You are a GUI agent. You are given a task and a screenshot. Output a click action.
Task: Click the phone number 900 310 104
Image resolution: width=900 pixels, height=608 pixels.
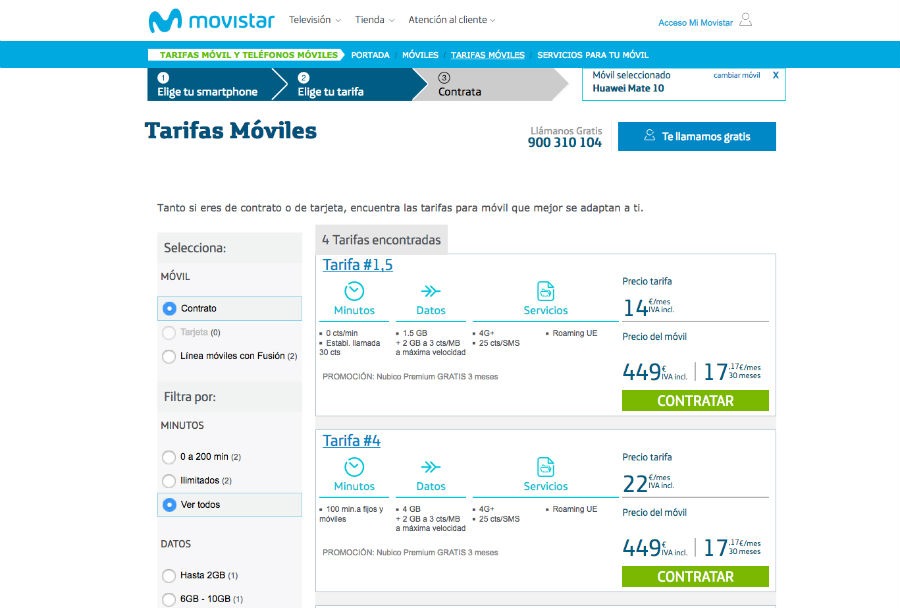coord(565,142)
